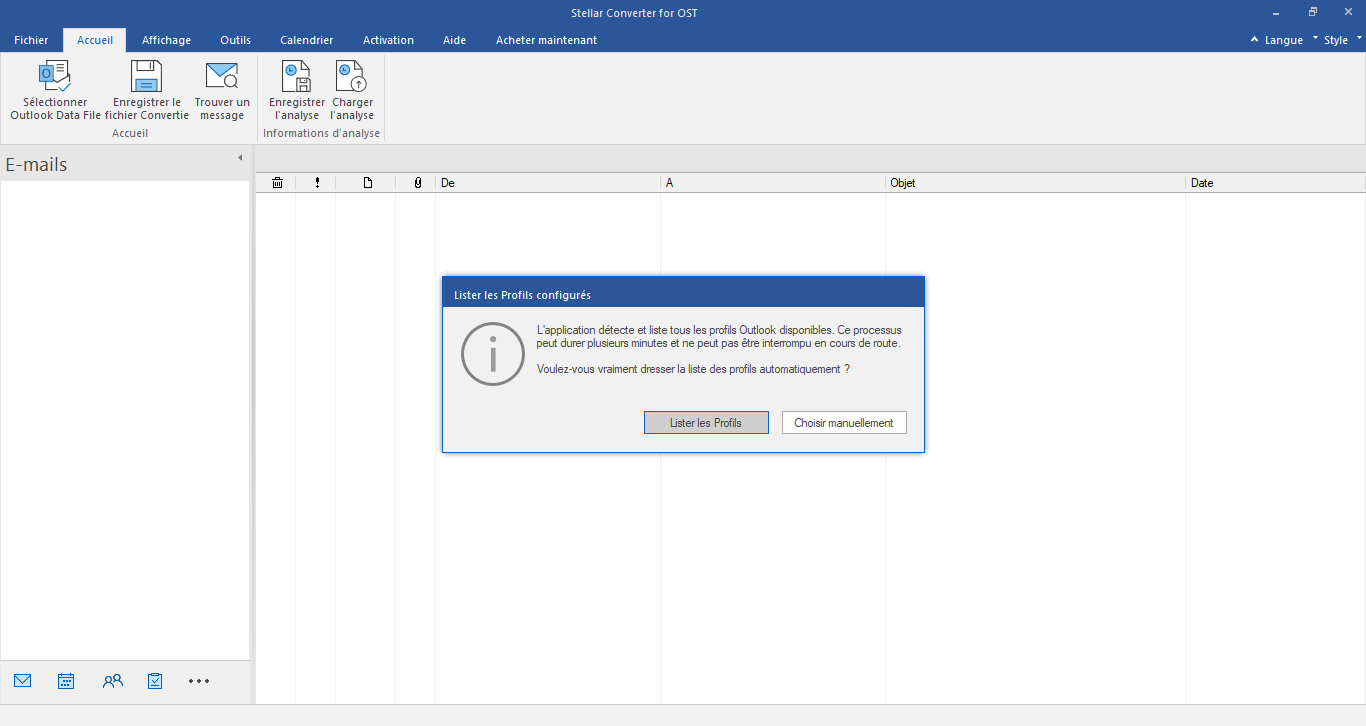Sort by the attachment paperclip column
Image resolution: width=1366 pixels, height=726 pixels.
coord(417,183)
